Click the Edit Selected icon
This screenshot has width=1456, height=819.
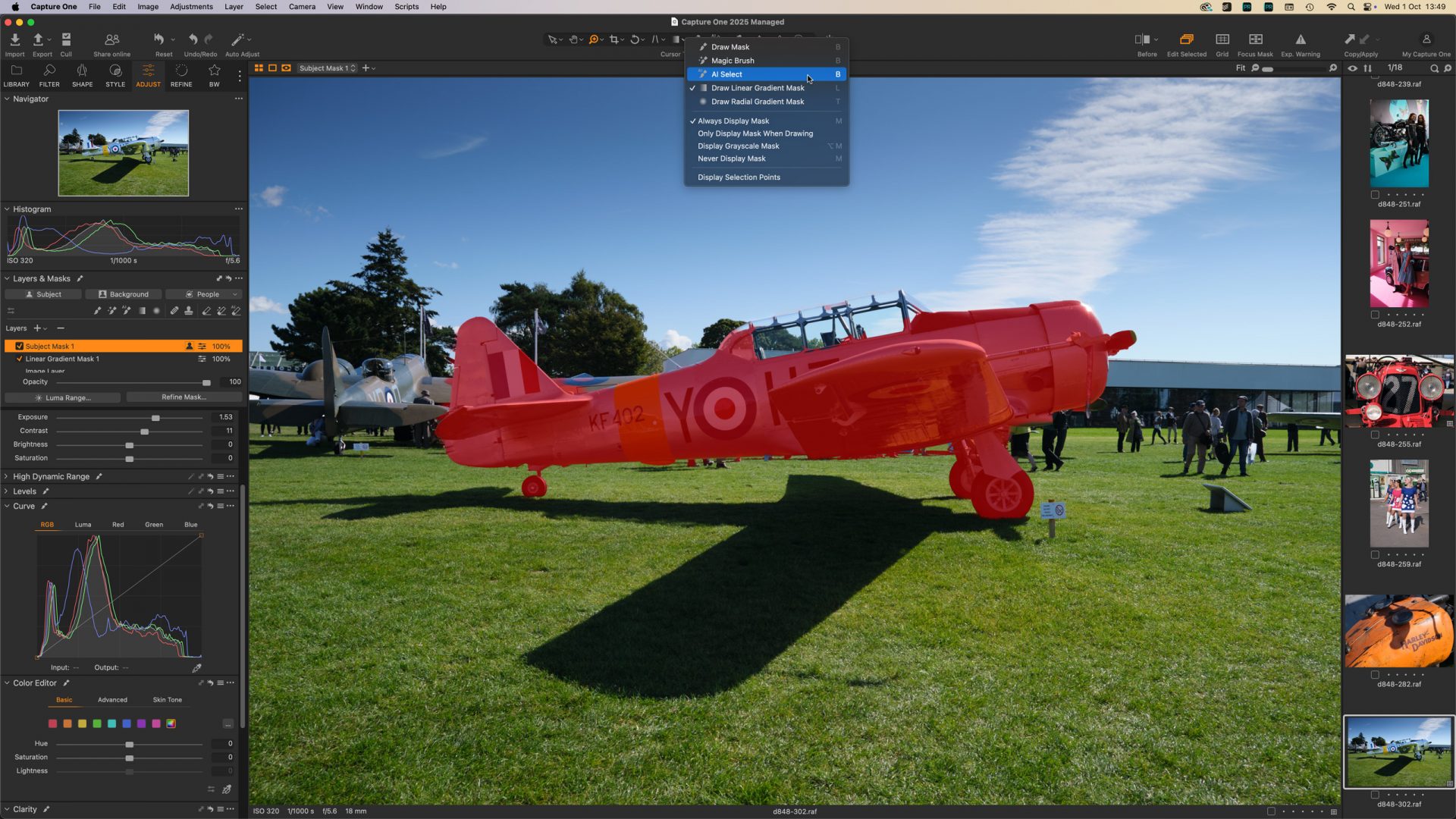click(1186, 39)
